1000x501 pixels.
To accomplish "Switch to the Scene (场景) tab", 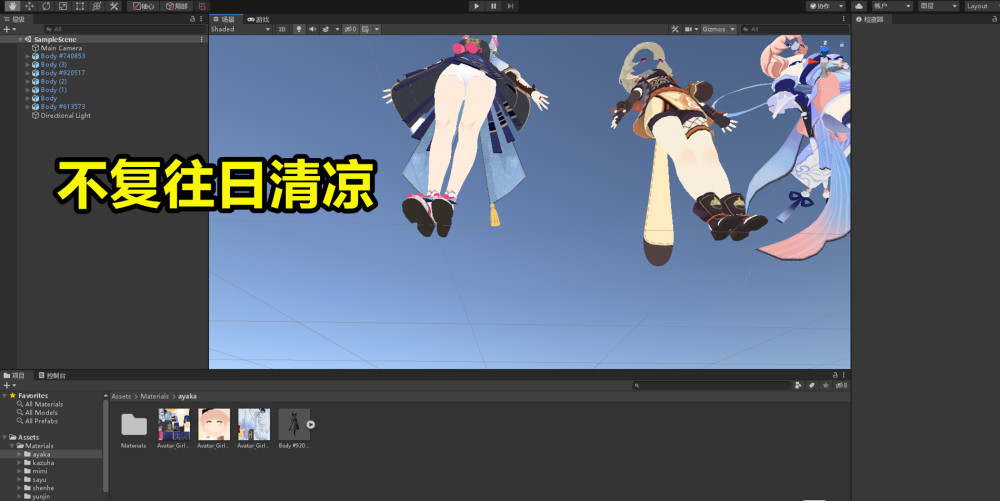I will (x=224, y=19).
